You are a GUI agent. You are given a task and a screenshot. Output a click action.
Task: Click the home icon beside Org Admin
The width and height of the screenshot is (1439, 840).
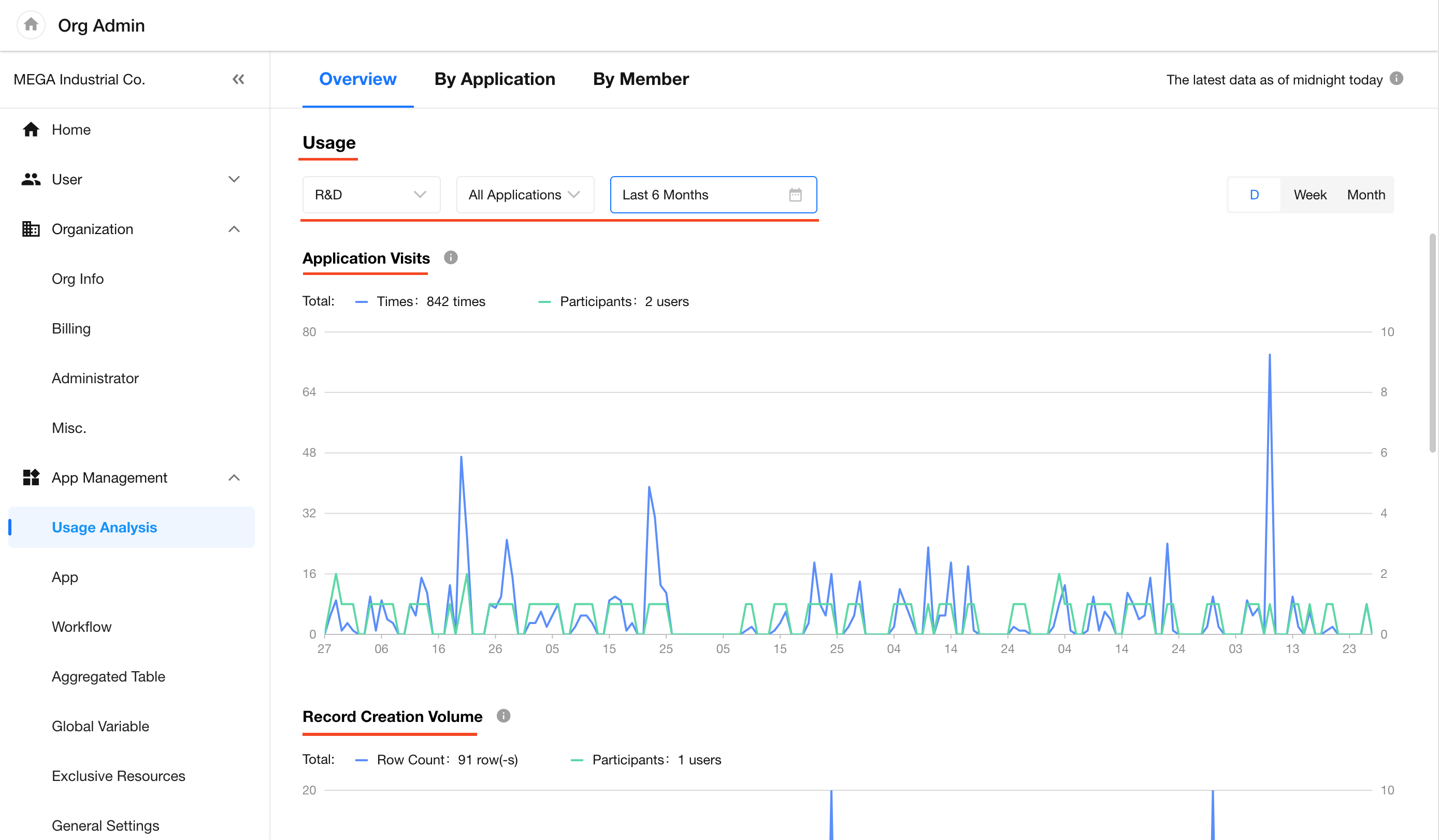31,25
